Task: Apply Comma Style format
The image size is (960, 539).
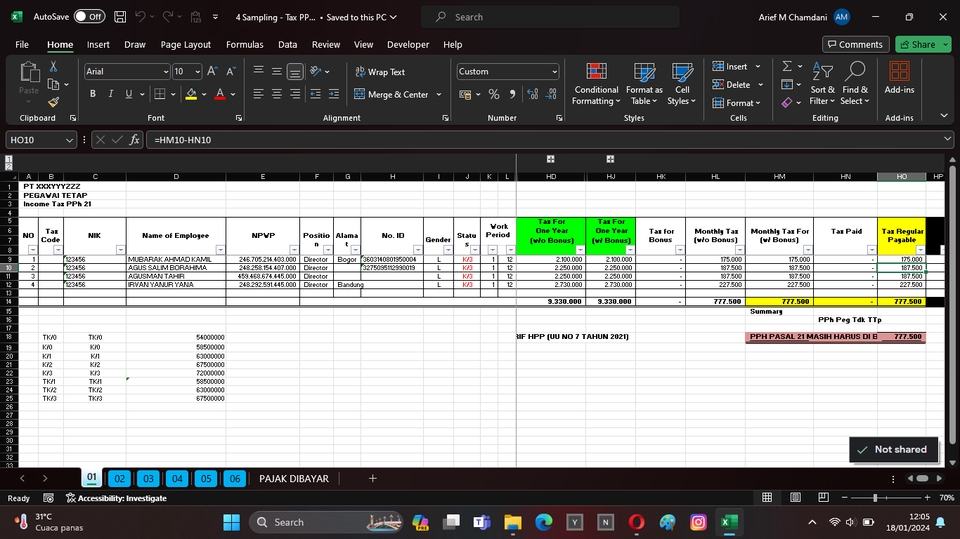Action: point(512,94)
